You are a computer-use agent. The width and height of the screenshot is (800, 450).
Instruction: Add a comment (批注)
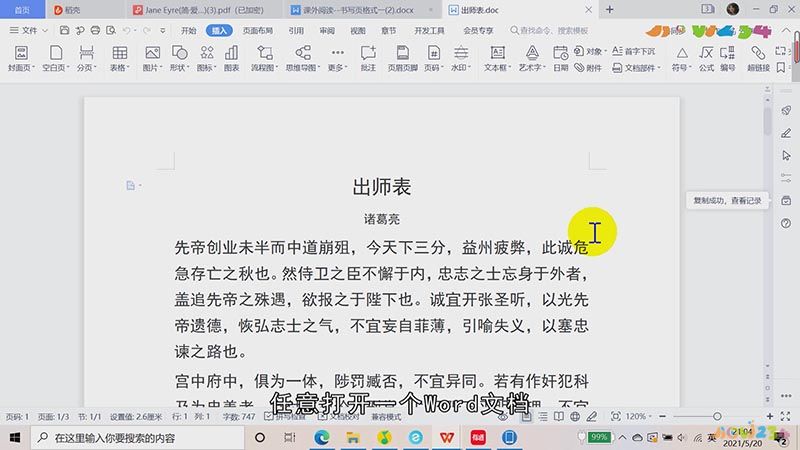(x=368, y=58)
